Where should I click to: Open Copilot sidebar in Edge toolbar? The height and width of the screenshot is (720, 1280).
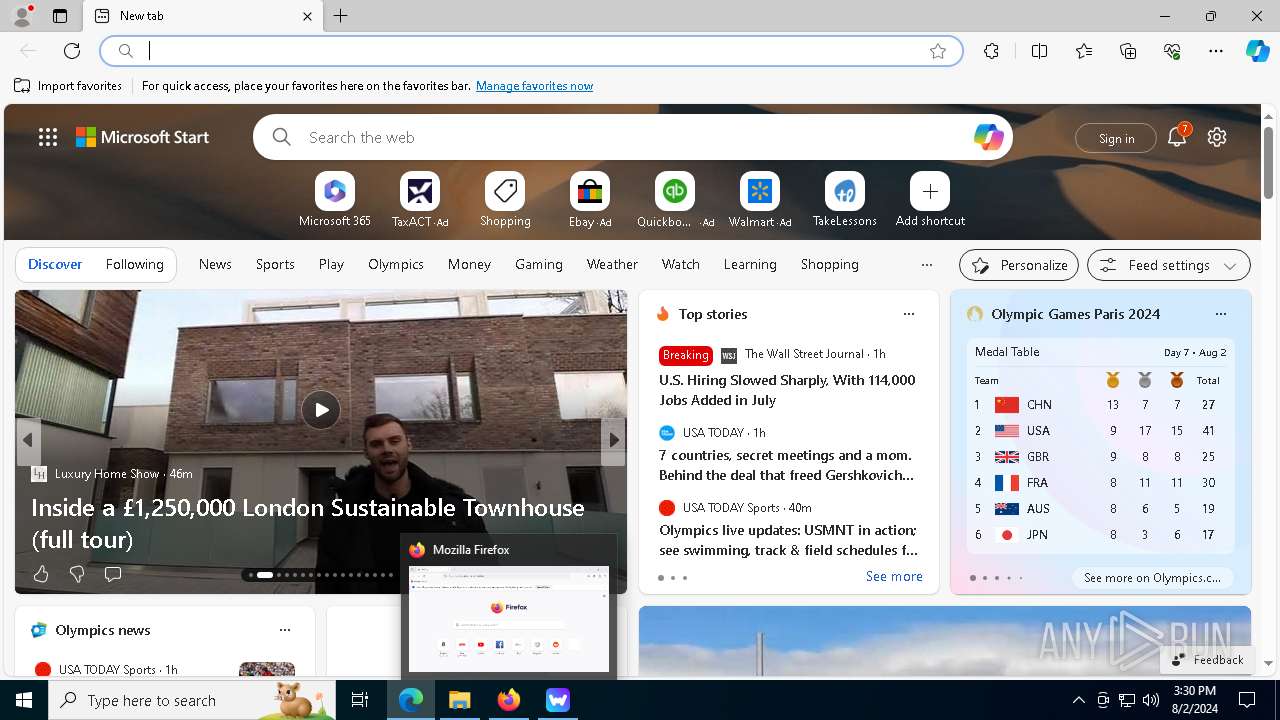pos(1257,51)
